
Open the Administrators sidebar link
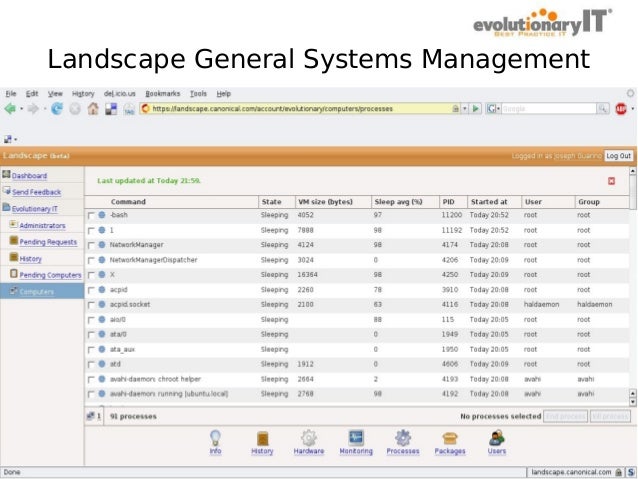(42, 225)
